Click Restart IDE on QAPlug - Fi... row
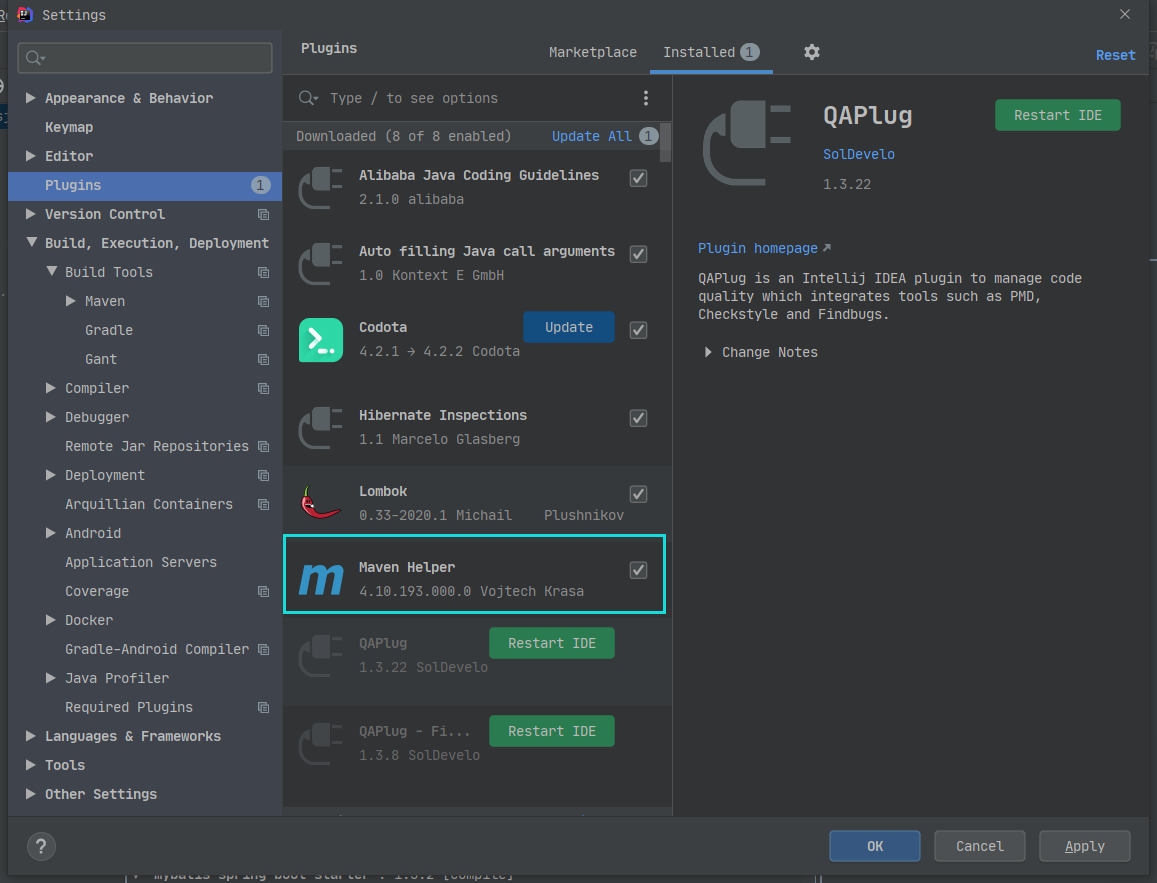The image size is (1157, 883). tap(552, 731)
